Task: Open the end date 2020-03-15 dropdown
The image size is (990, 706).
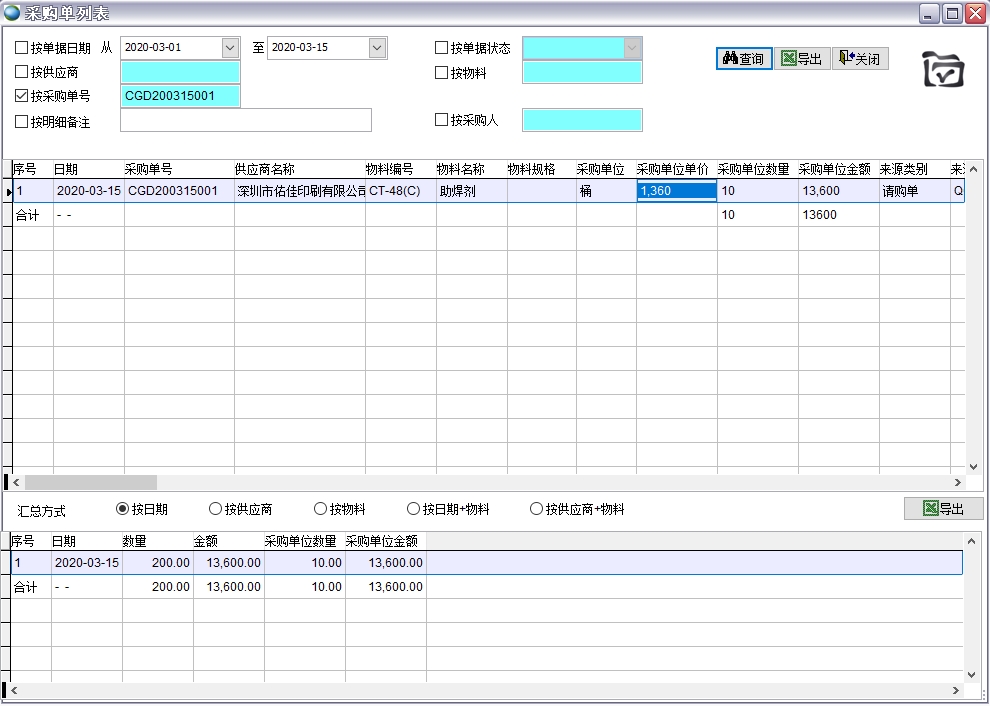Action: tap(377, 48)
